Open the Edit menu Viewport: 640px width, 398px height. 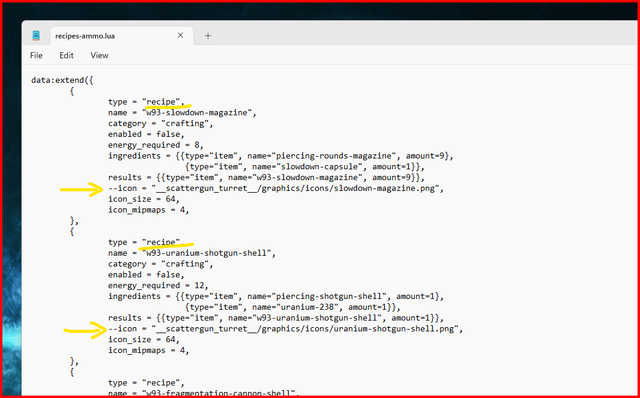[67, 55]
